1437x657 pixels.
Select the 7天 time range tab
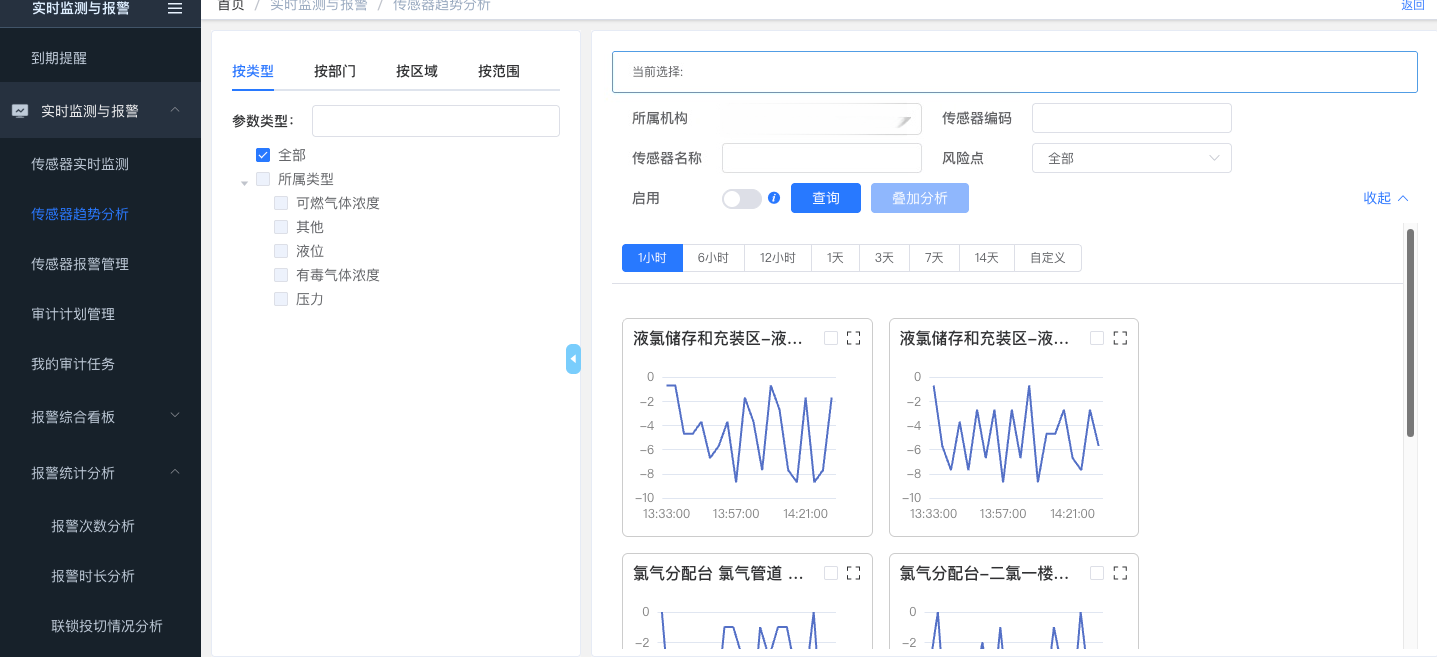tap(934, 258)
